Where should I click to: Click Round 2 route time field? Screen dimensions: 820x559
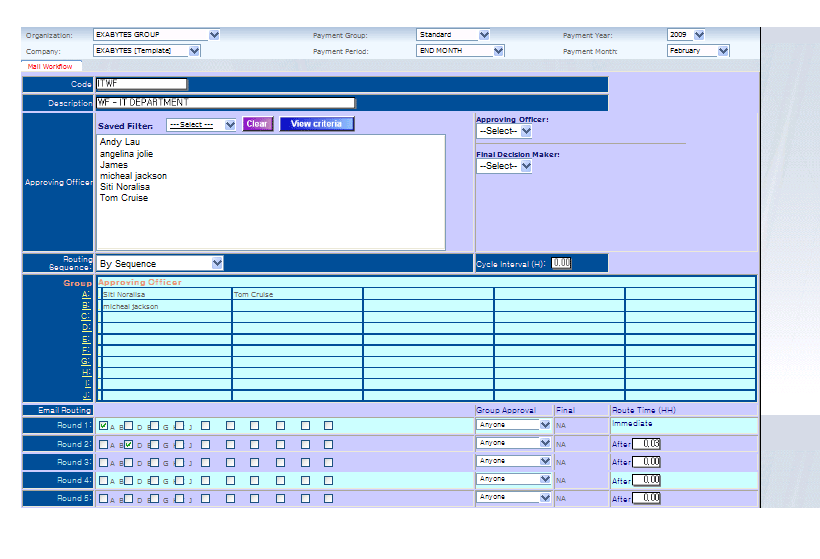[x=647, y=443]
